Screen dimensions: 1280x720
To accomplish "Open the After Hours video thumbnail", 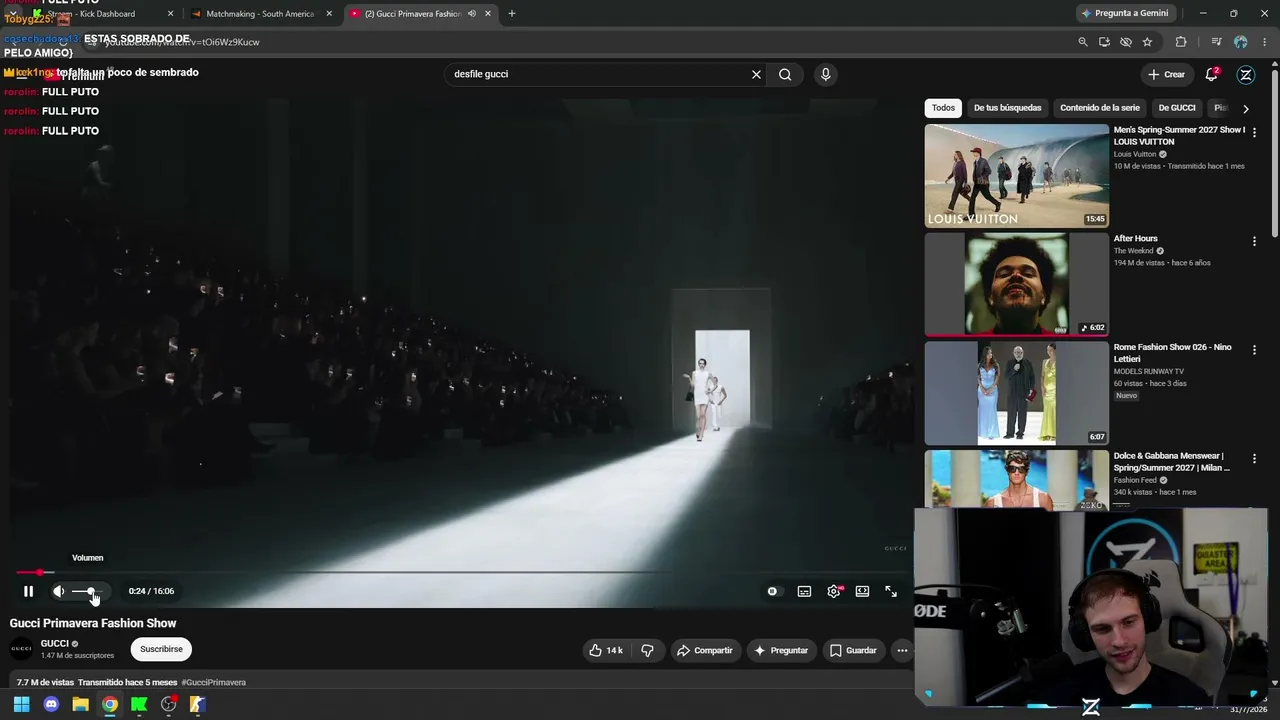I will click(1017, 284).
